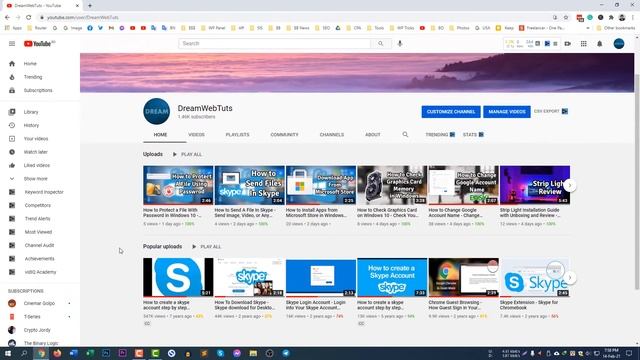Switch to the About tab
The height and width of the screenshot is (360, 640).
(x=373, y=135)
